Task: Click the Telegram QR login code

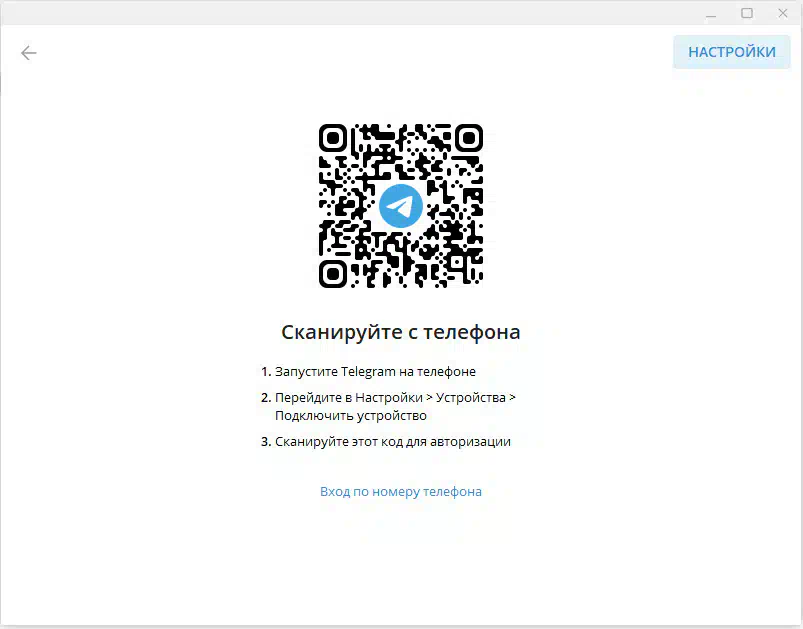Action: [400, 206]
